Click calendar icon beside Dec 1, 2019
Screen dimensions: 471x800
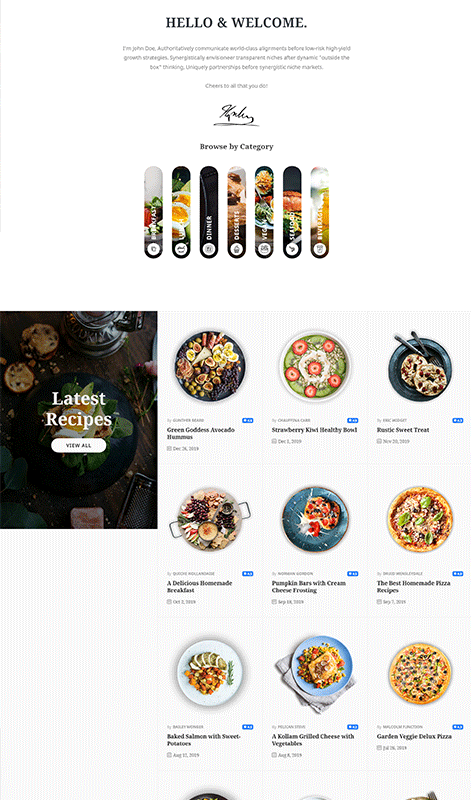274,441
